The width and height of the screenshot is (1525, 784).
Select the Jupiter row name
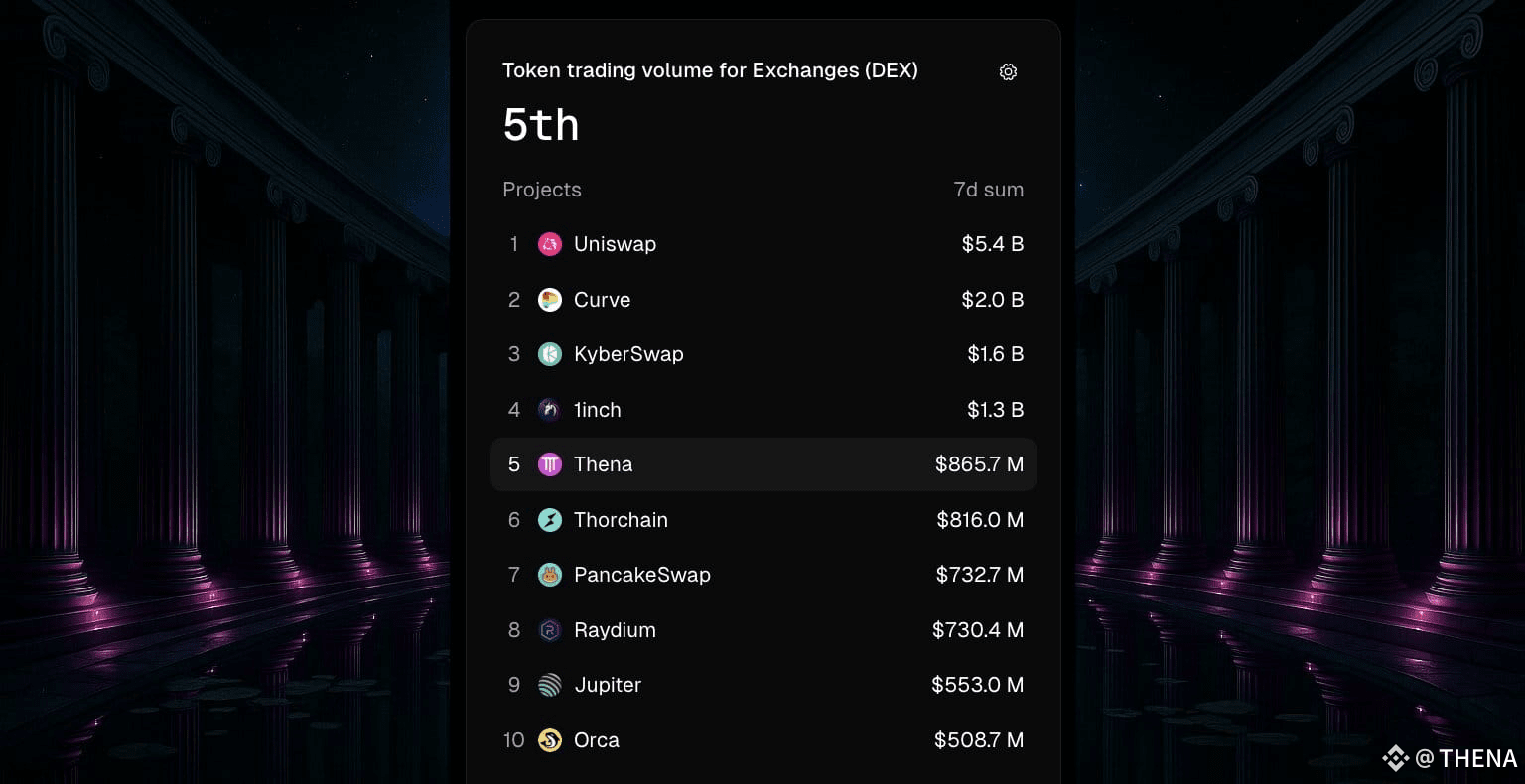pyautogui.click(x=608, y=685)
